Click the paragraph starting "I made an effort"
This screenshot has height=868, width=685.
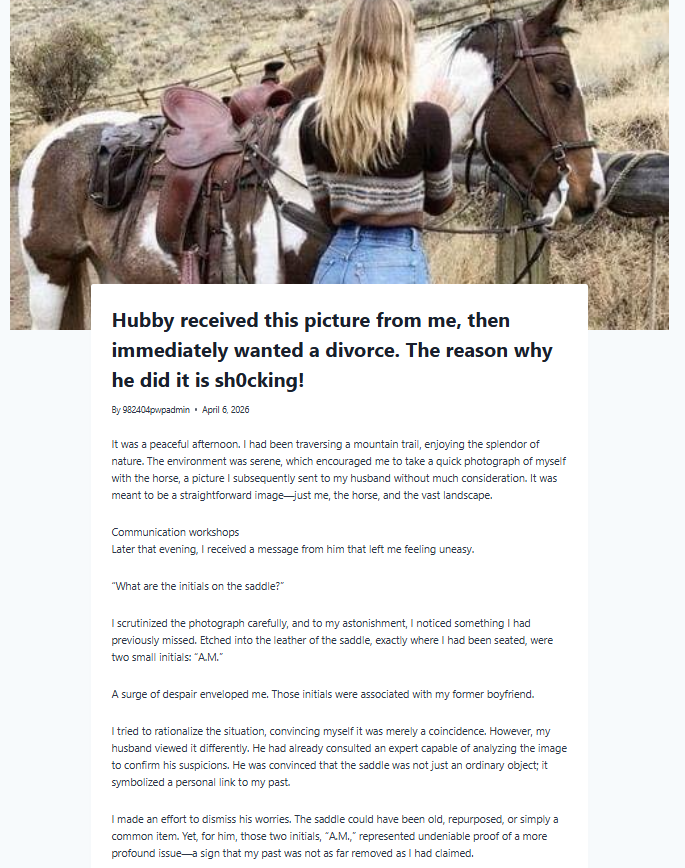[330, 836]
